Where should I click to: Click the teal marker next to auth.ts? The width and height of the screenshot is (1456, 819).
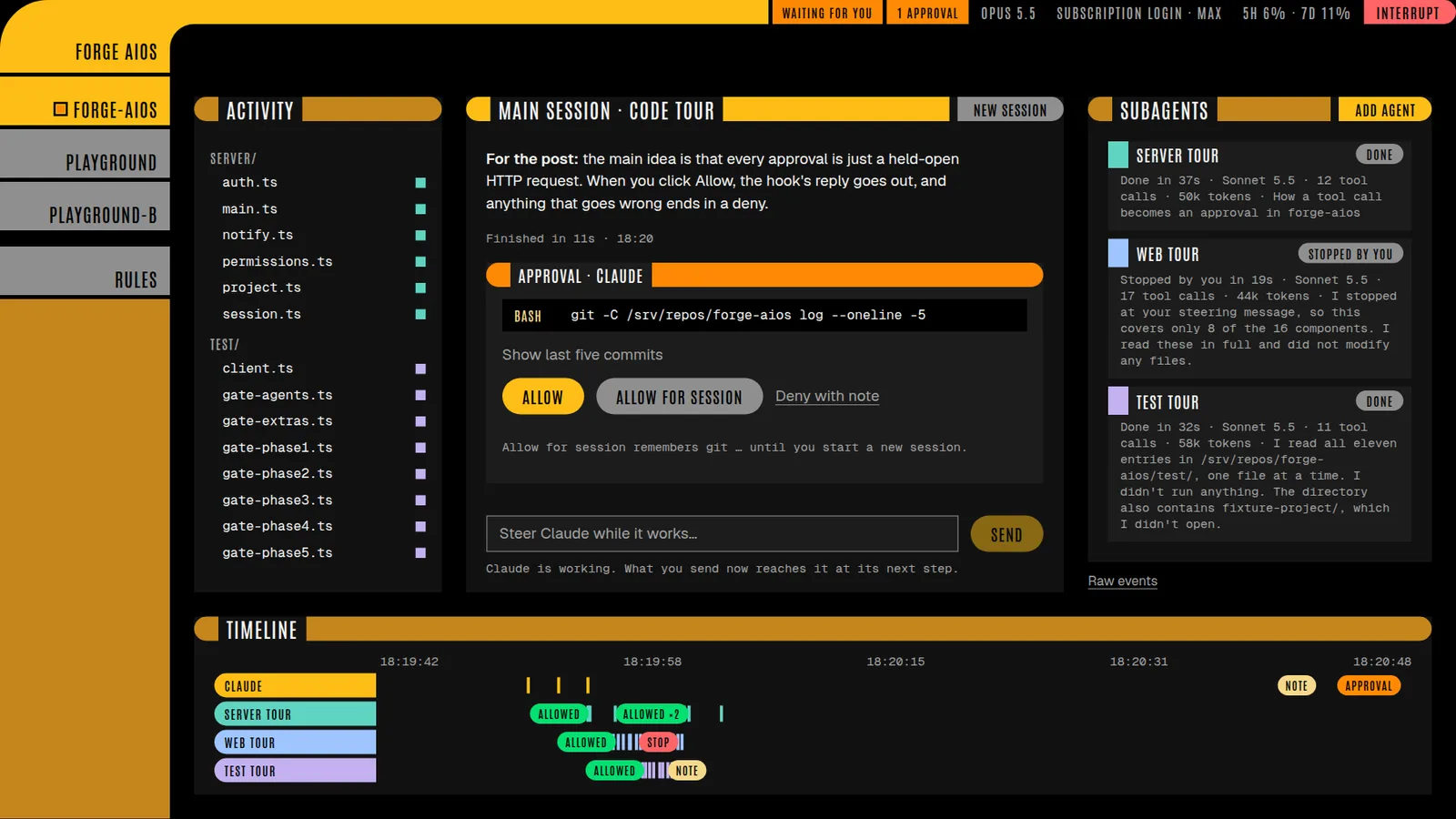click(x=420, y=183)
